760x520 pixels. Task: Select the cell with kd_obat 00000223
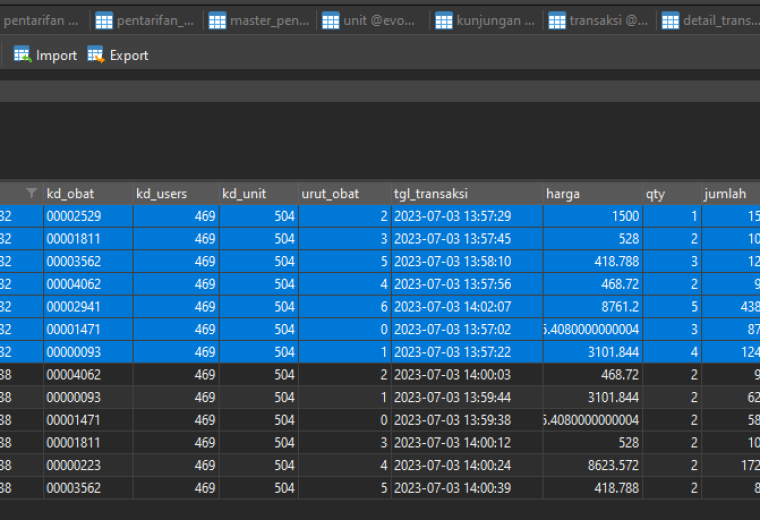(88, 465)
